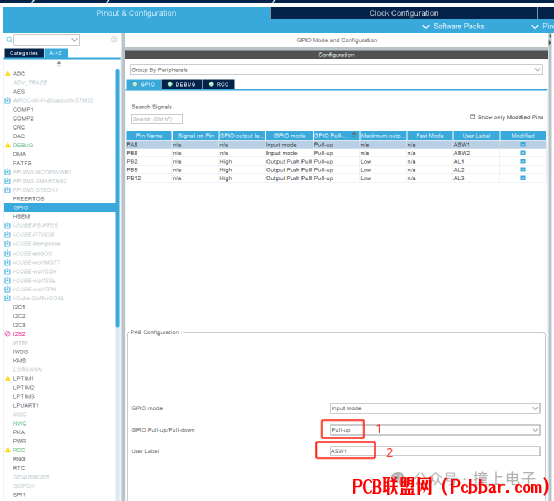Open the Software Packs menu

point(454,26)
